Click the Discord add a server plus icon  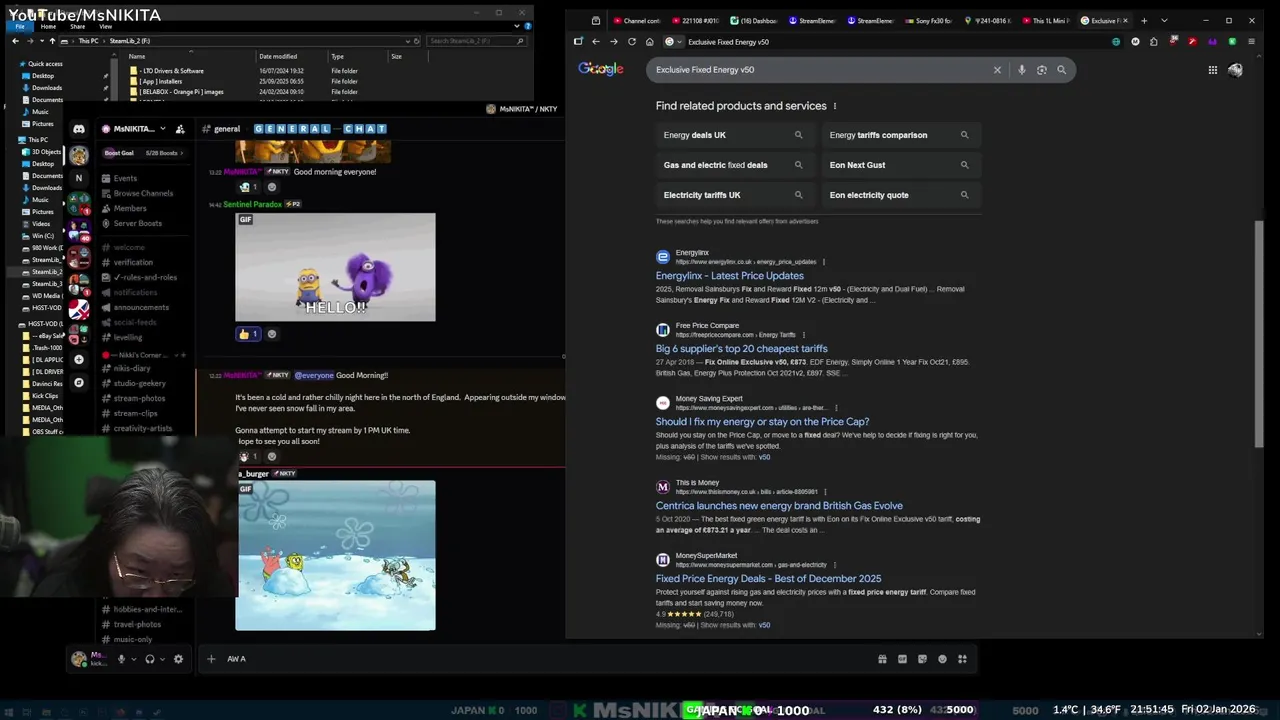click(x=79, y=360)
